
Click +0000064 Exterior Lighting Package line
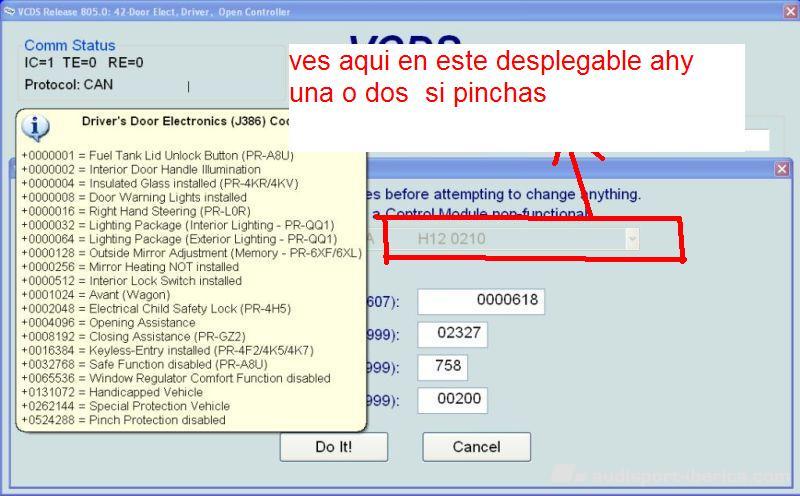180,239
